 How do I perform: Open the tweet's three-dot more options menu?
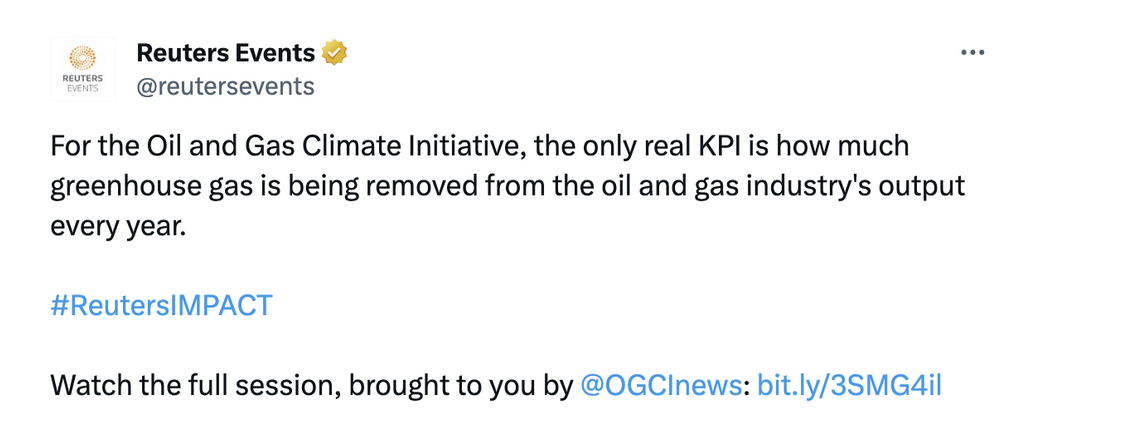[972, 53]
